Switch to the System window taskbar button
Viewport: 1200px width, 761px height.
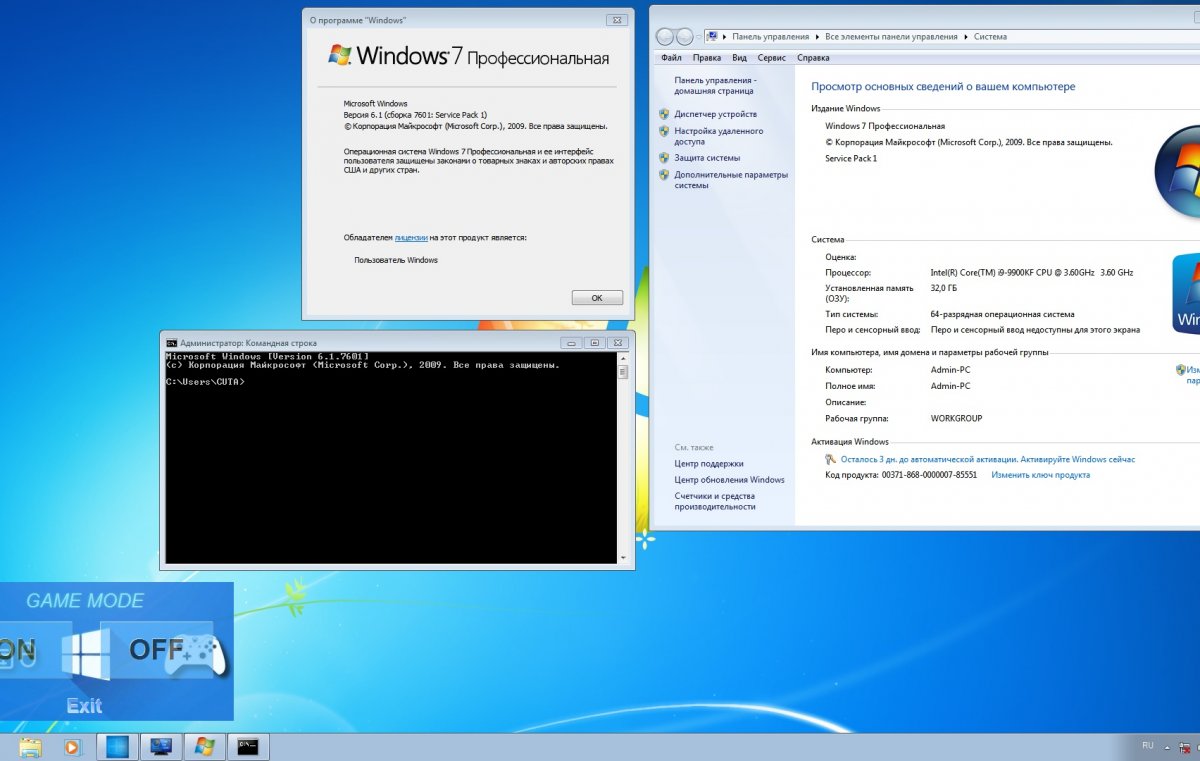point(160,747)
